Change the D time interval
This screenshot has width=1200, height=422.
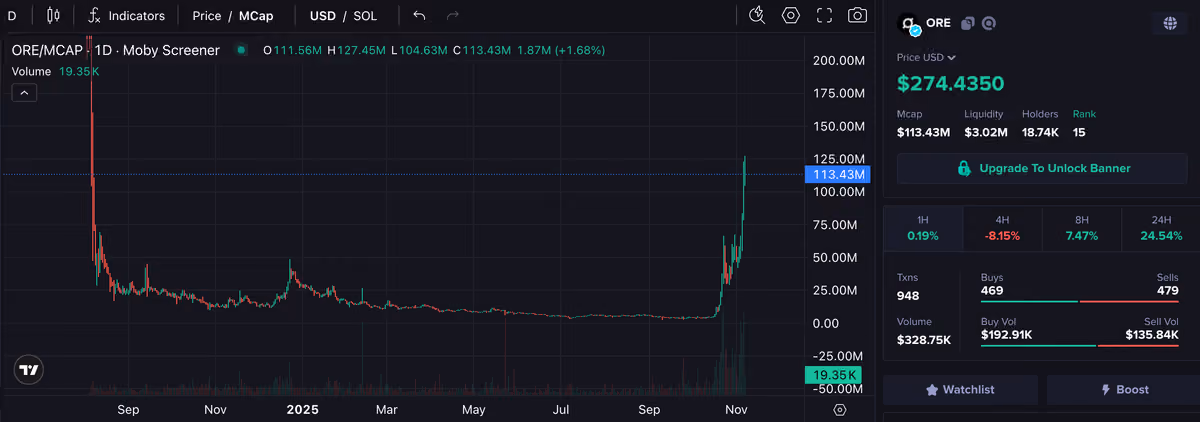pos(12,16)
